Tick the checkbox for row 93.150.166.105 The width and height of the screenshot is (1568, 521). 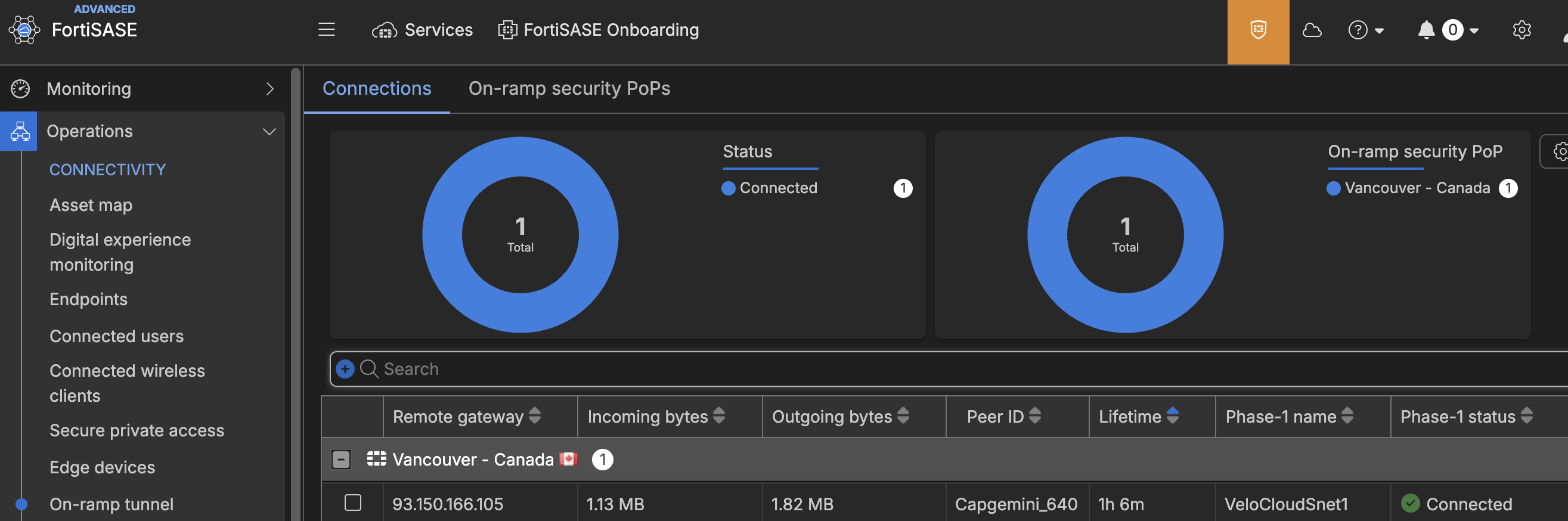(x=353, y=503)
